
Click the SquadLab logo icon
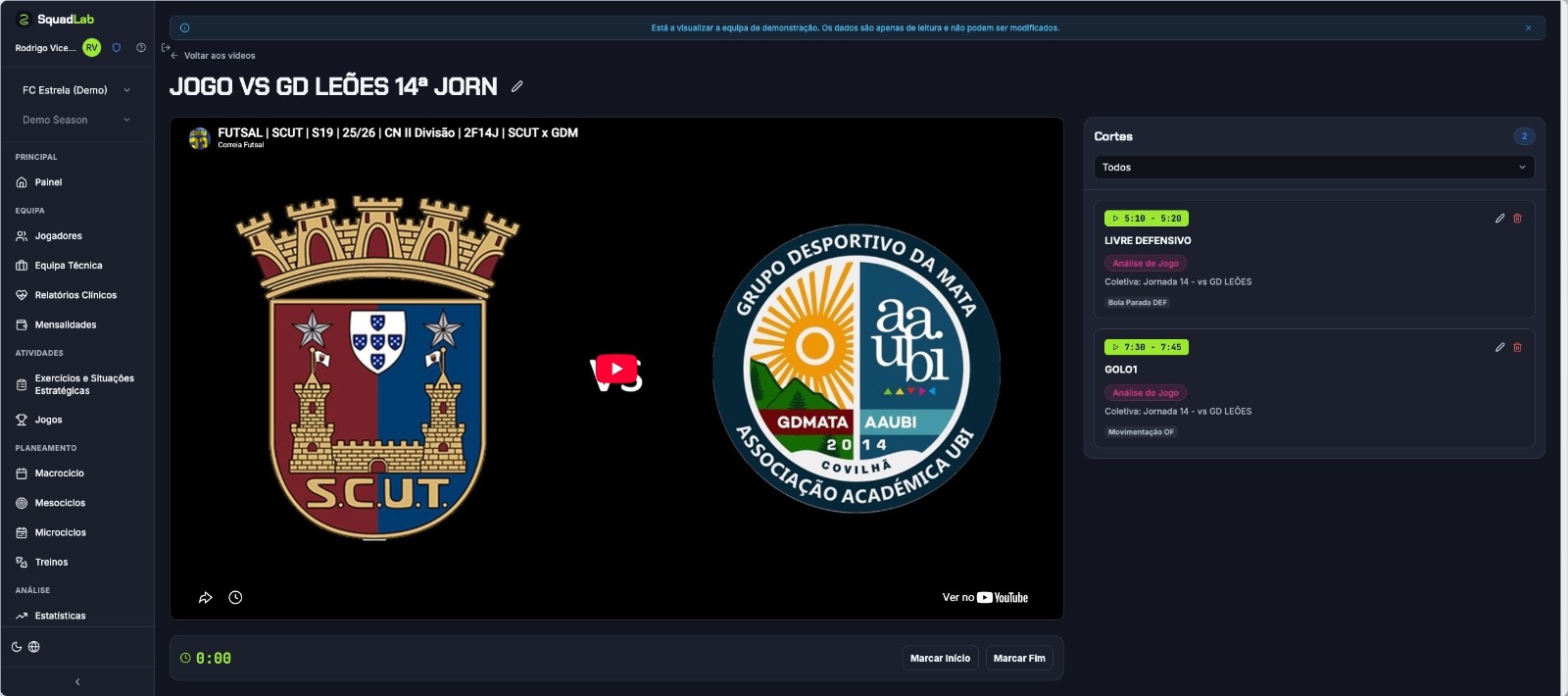[x=24, y=20]
